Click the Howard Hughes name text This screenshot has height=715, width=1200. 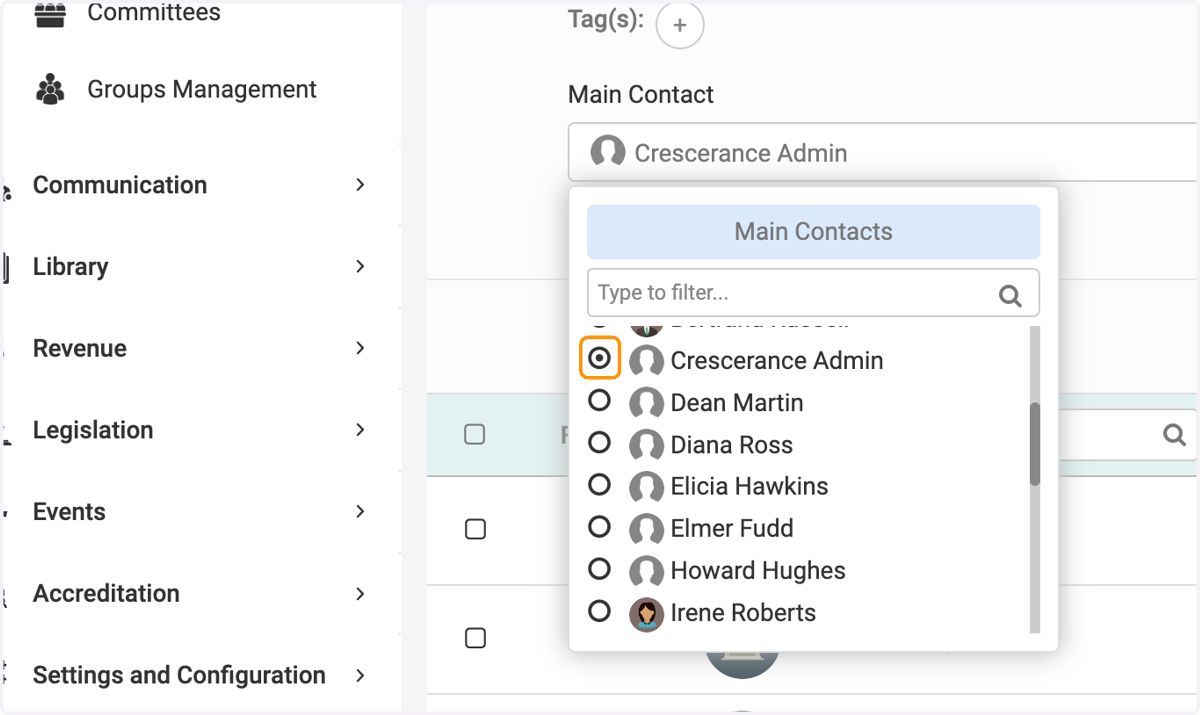coord(758,571)
